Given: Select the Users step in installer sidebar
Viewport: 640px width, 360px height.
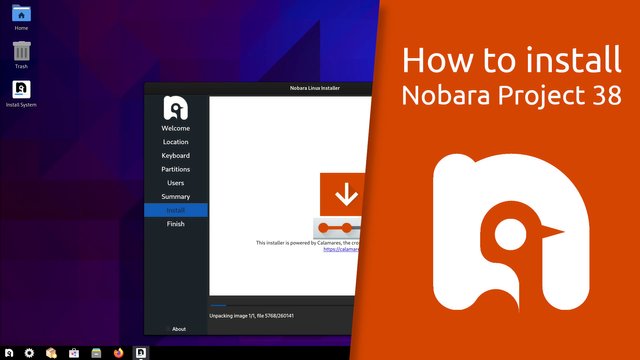Looking at the screenshot, I should point(176,183).
